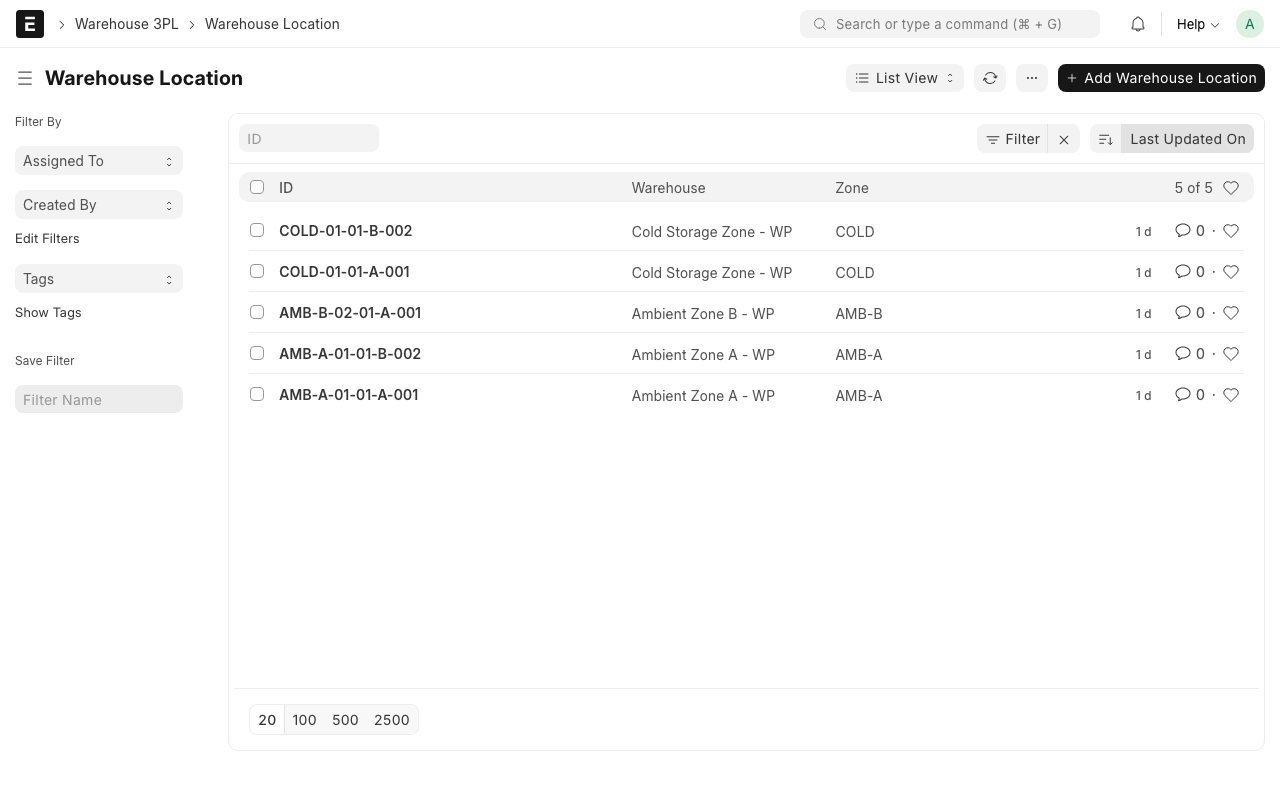Open the notifications bell
The height and width of the screenshot is (800, 1280).
(x=1138, y=24)
